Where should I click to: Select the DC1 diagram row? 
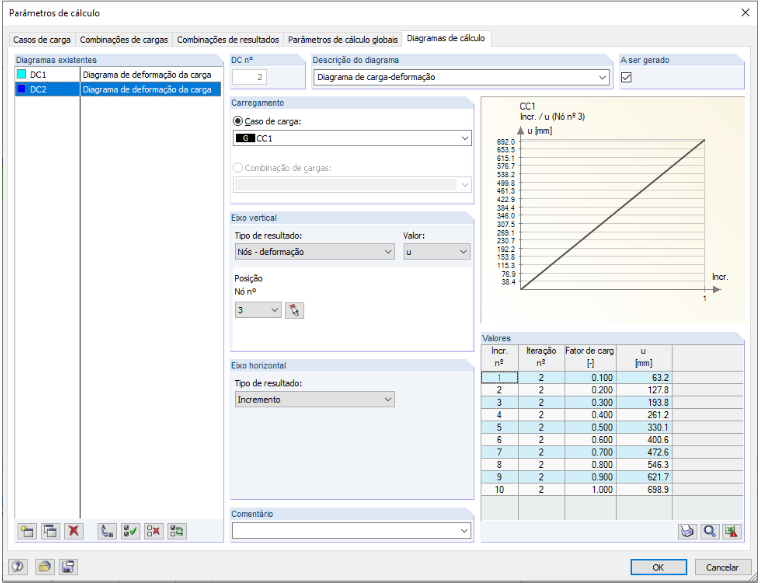118,75
